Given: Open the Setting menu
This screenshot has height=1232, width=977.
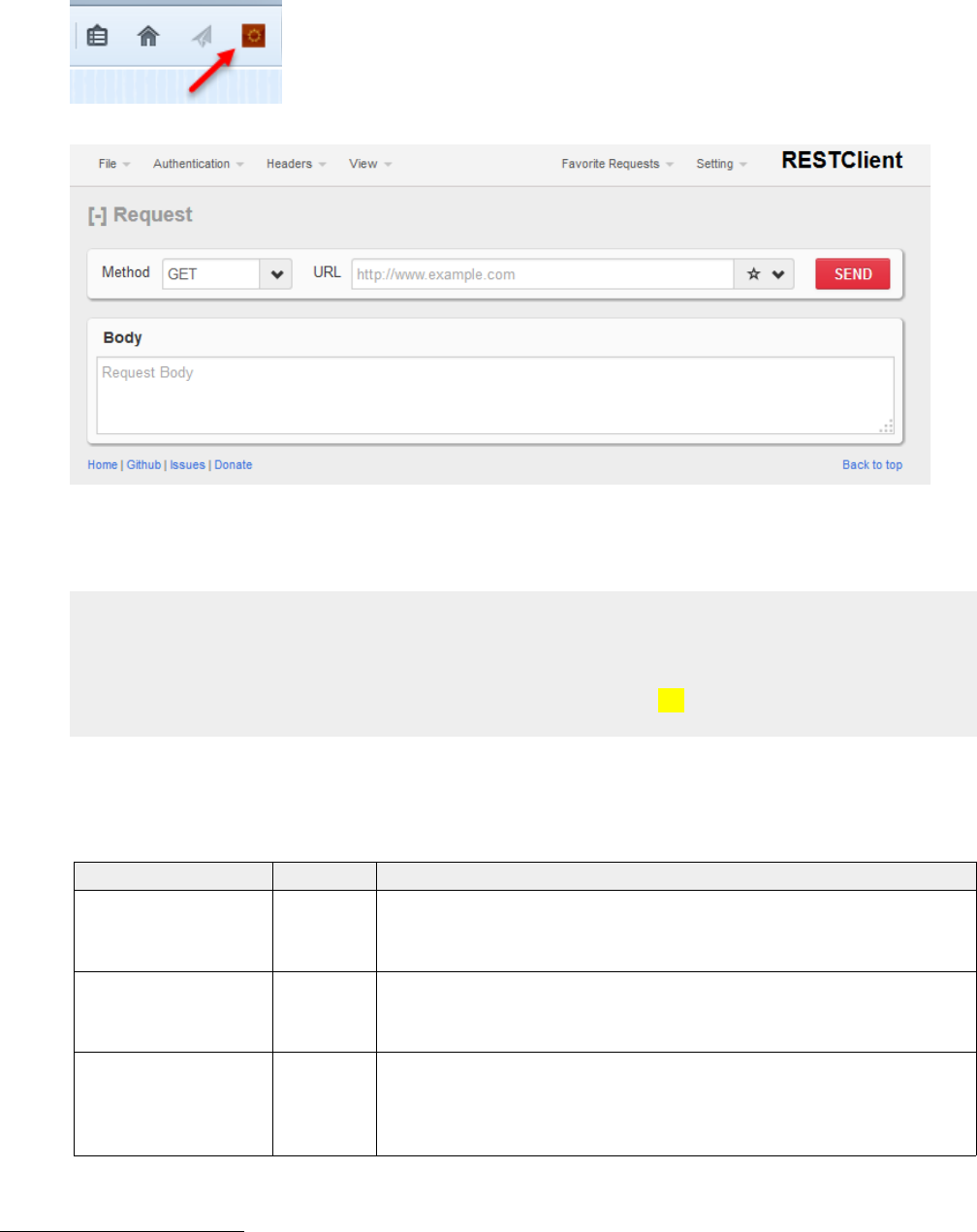Looking at the screenshot, I should pos(721,164).
